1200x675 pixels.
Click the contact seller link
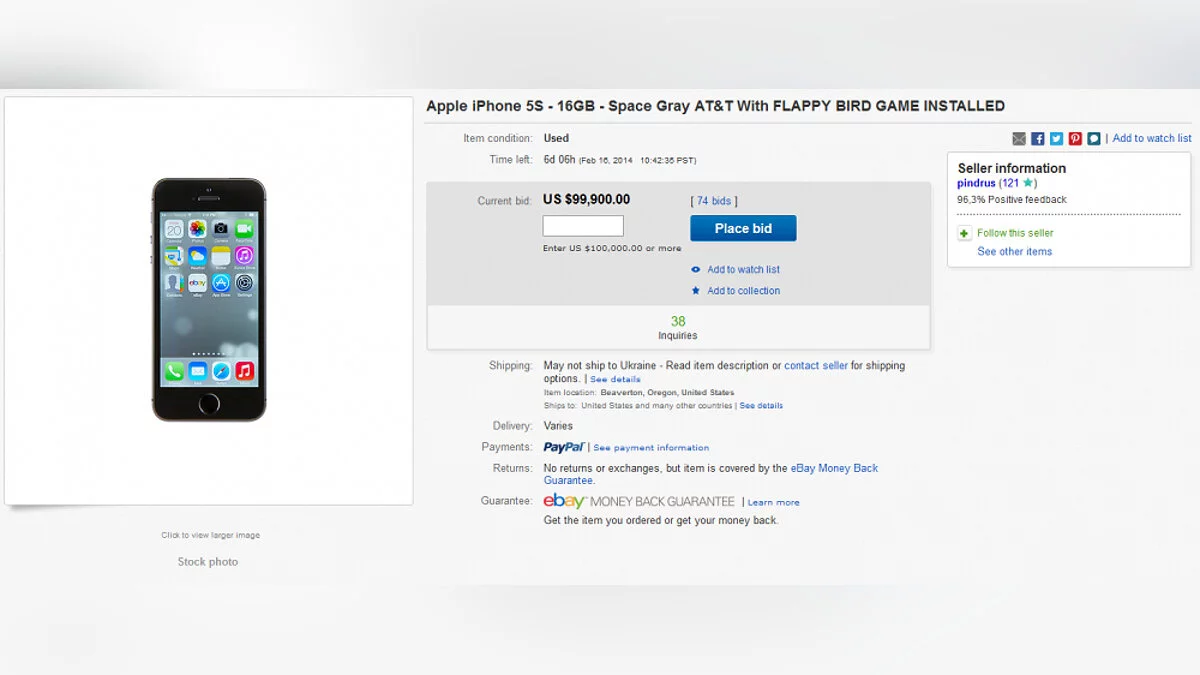click(x=815, y=366)
